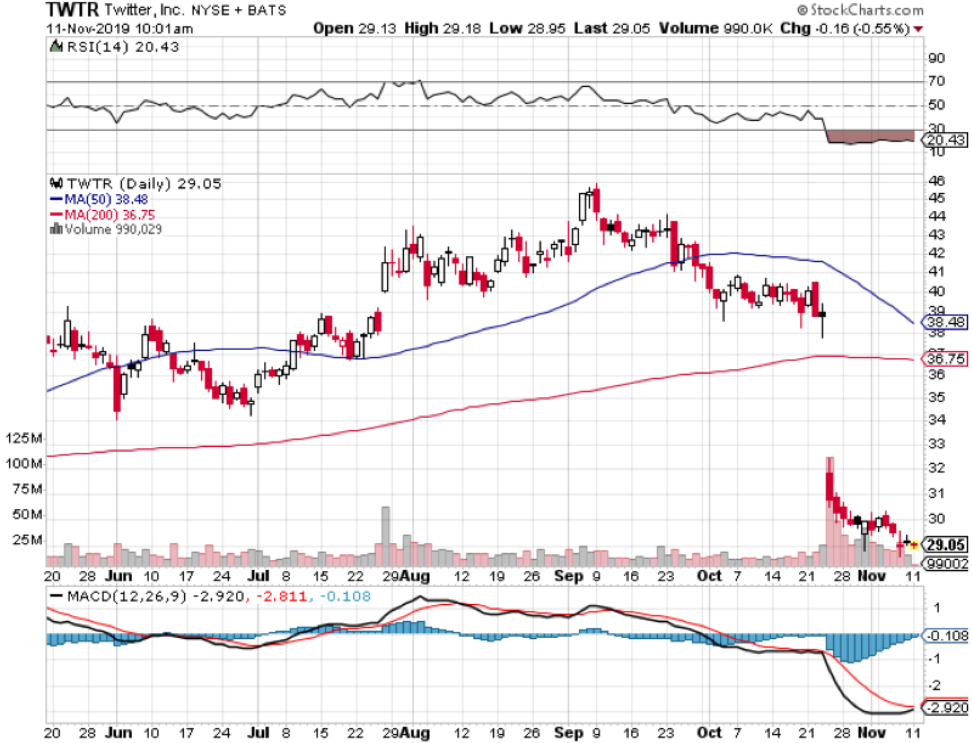Screen dimensions: 972x743
Task: Click the 75M volume axis label
Action: coord(27,490)
